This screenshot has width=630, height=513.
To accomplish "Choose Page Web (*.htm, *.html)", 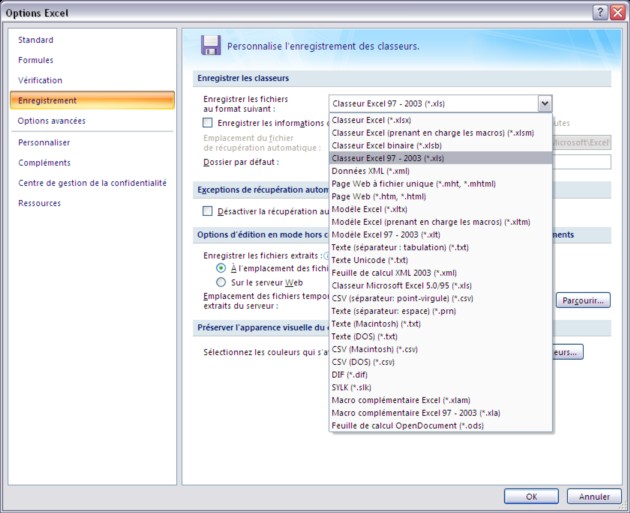I will point(440,196).
